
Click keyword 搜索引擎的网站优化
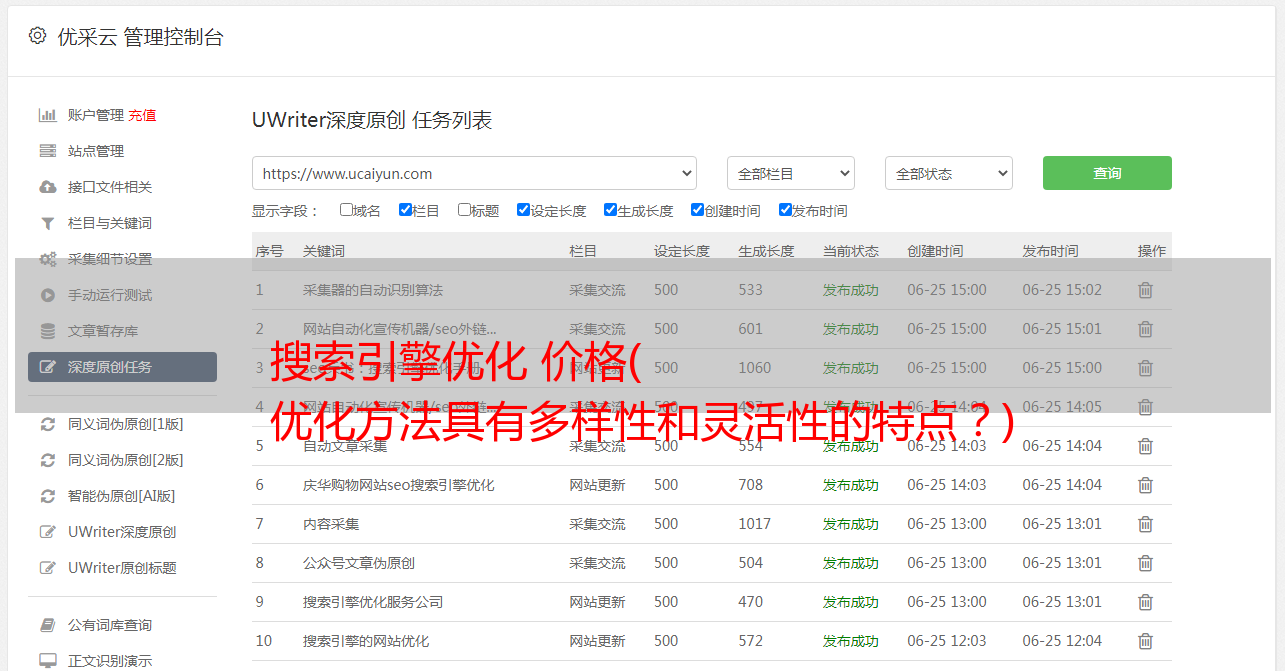(366, 641)
